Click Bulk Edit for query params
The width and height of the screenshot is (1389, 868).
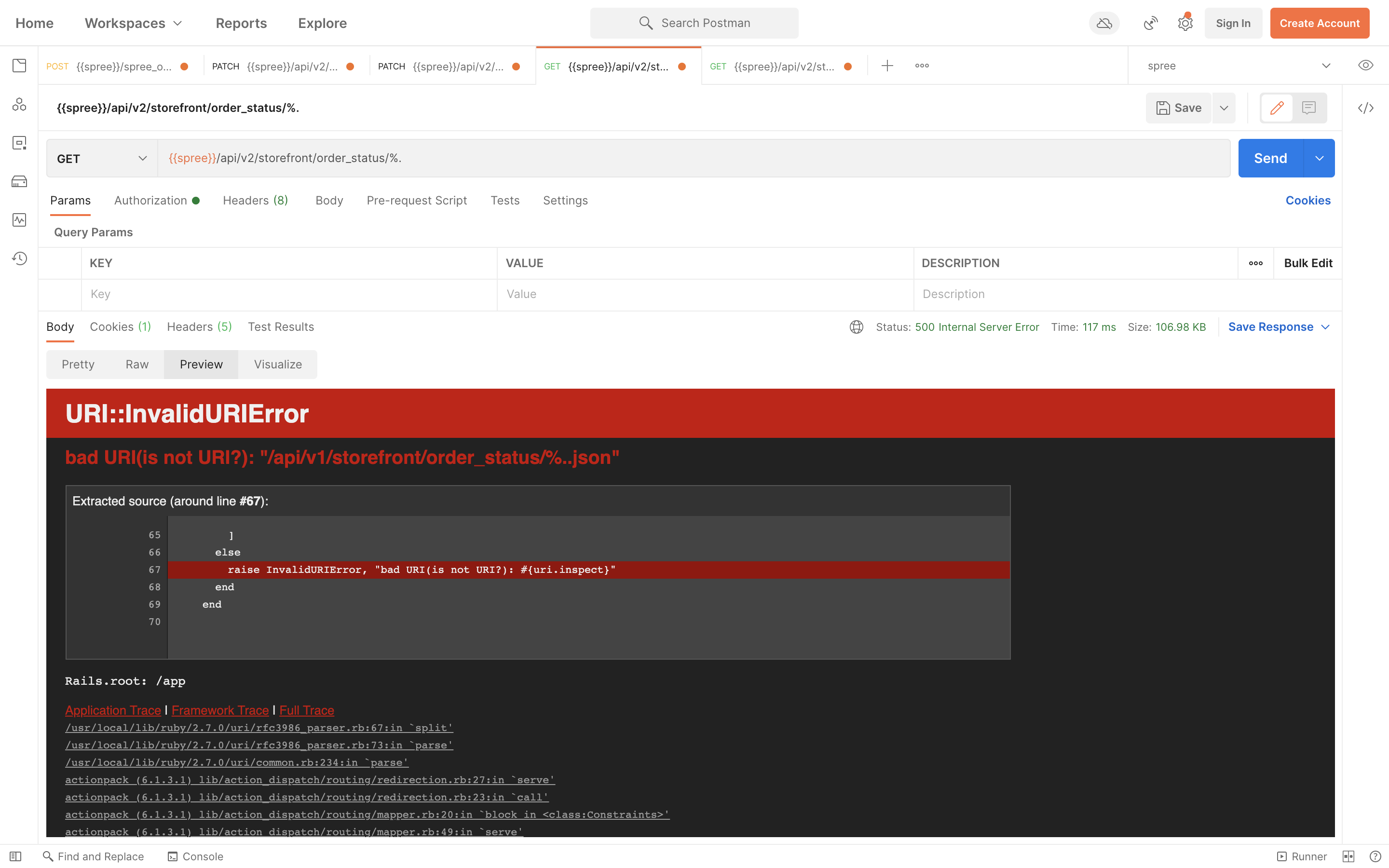[1308, 263]
